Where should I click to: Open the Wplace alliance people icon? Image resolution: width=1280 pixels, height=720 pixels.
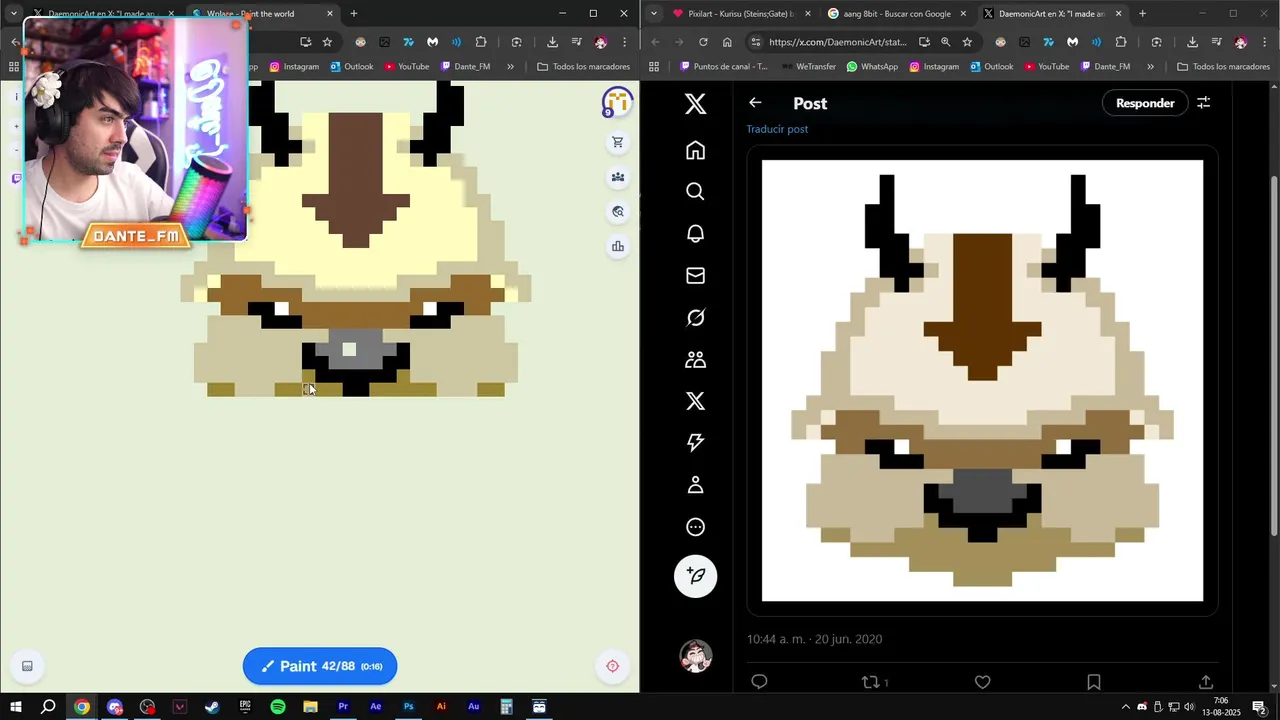pyautogui.click(x=618, y=177)
